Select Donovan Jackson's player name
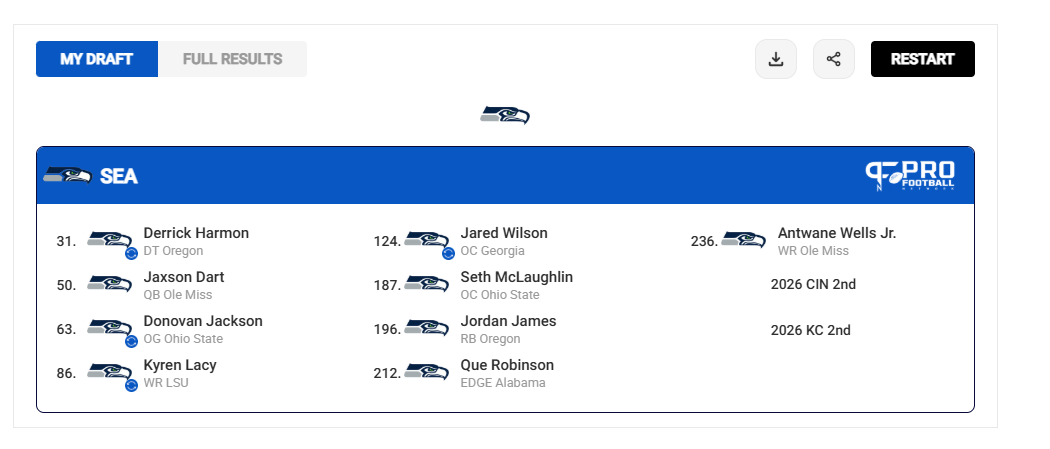Image resolution: width=1050 pixels, height=449 pixels. [x=203, y=321]
